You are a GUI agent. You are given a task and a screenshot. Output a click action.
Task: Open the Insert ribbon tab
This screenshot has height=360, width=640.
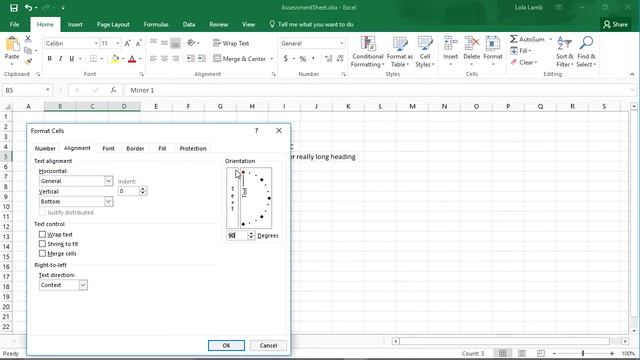(75, 24)
